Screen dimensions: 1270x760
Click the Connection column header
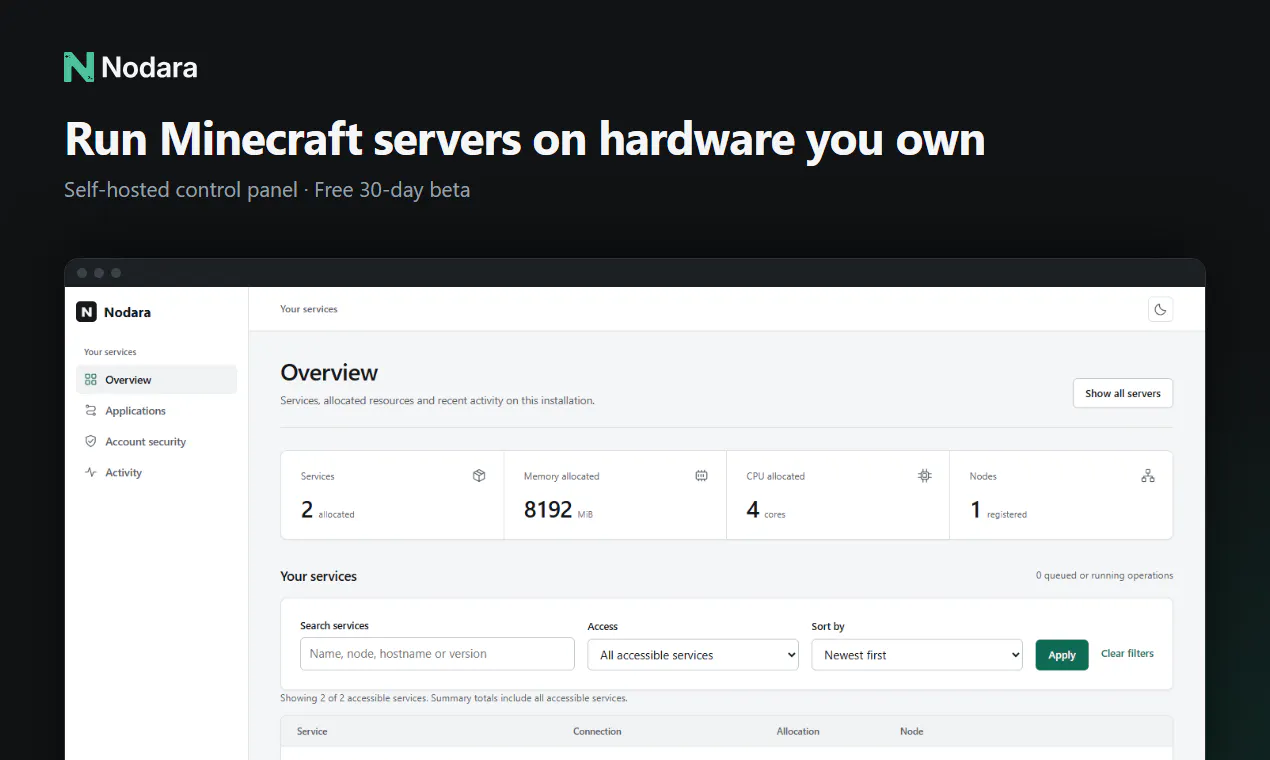pos(597,731)
